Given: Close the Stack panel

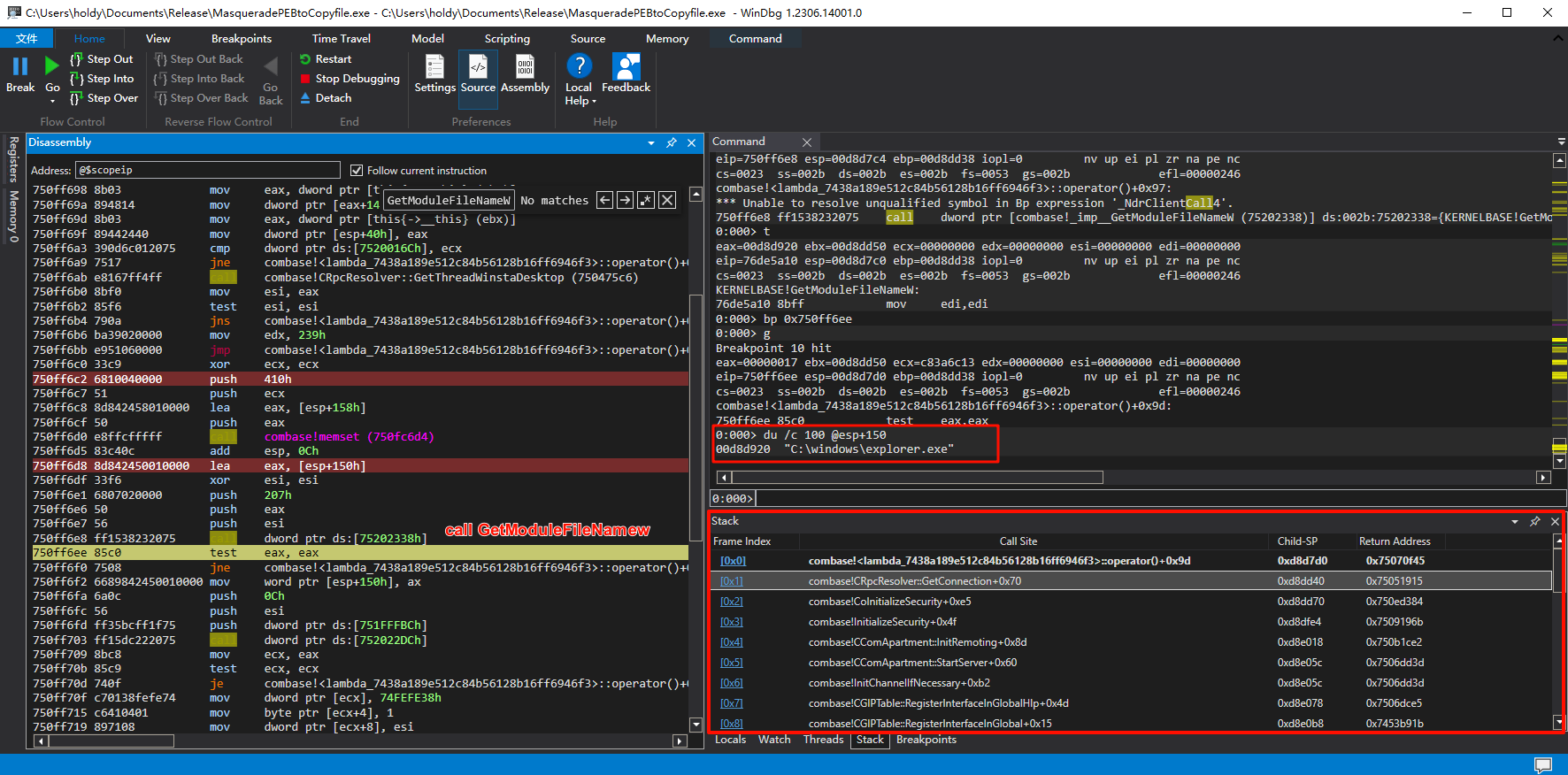Looking at the screenshot, I should pyautogui.click(x=1555, y=522).
